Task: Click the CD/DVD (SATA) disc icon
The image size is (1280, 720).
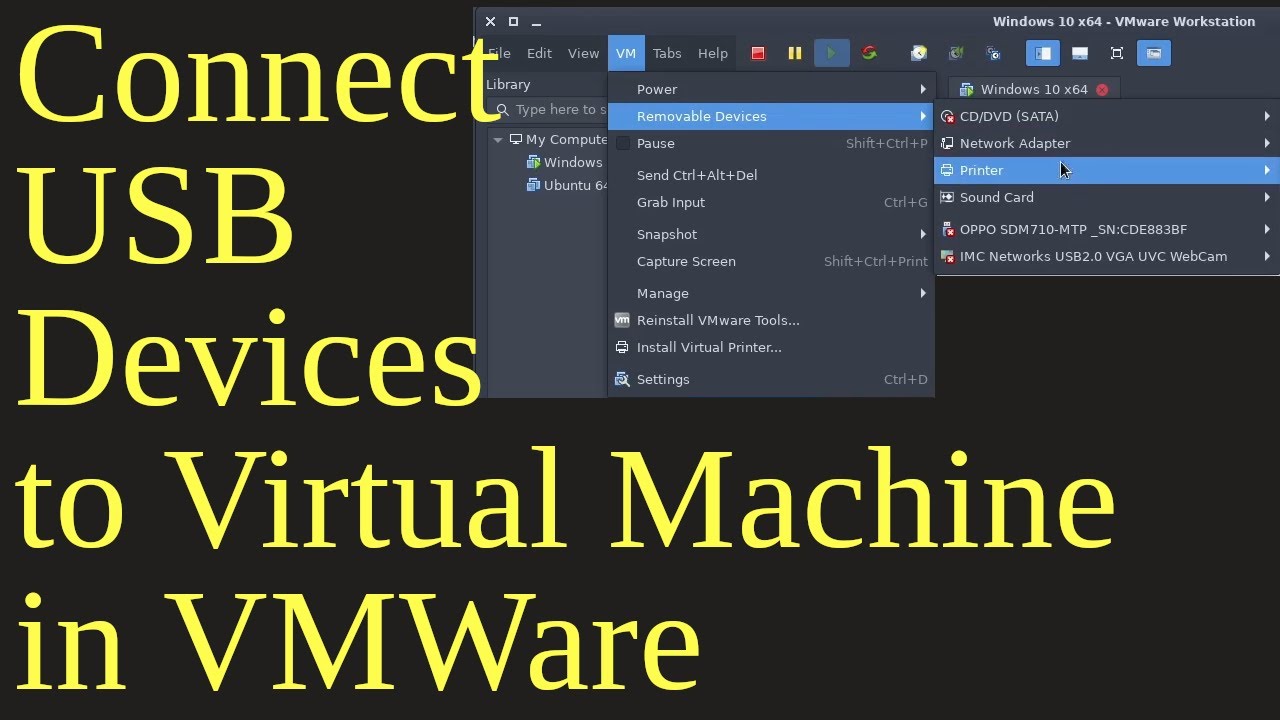Action: click(x=948, y=116)
